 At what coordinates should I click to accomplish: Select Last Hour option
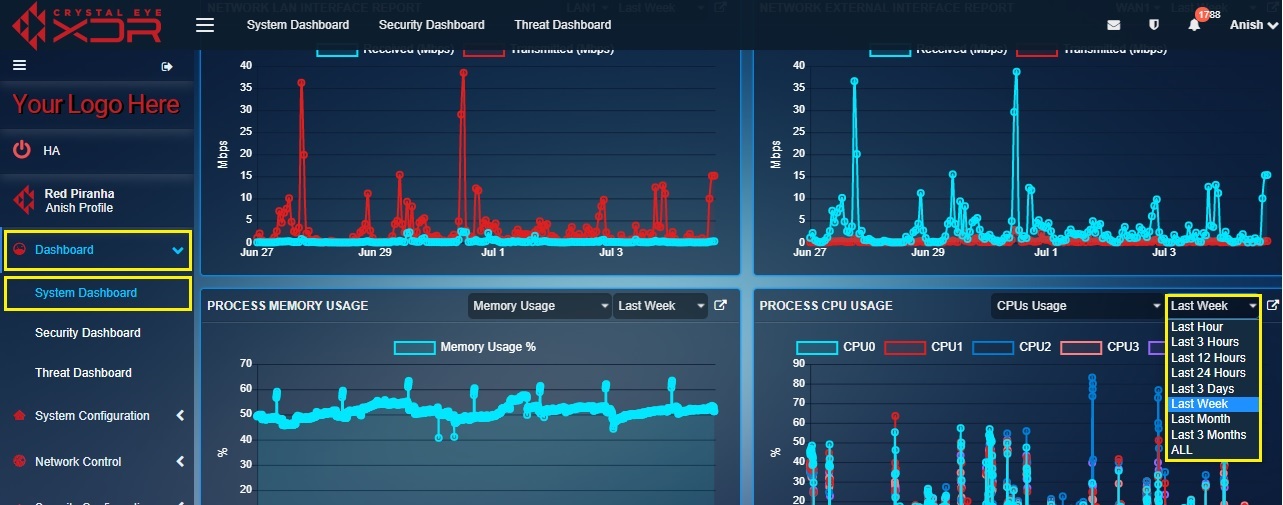pyautogui.click(x=1213, y=327)
